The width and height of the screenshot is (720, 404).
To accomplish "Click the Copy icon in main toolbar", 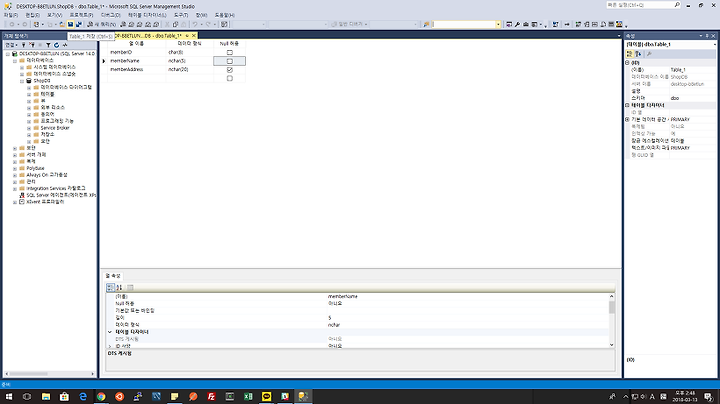I will click(x=175, y=24).
